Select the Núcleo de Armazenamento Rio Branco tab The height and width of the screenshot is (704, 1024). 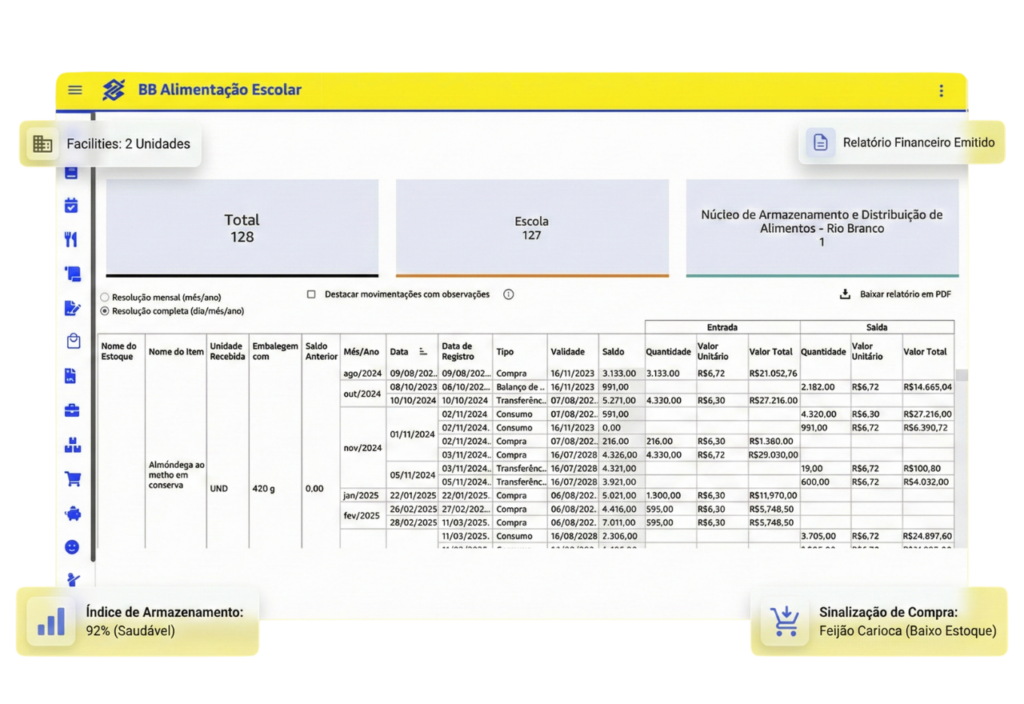pyautogui.click(x=822, y=228)
